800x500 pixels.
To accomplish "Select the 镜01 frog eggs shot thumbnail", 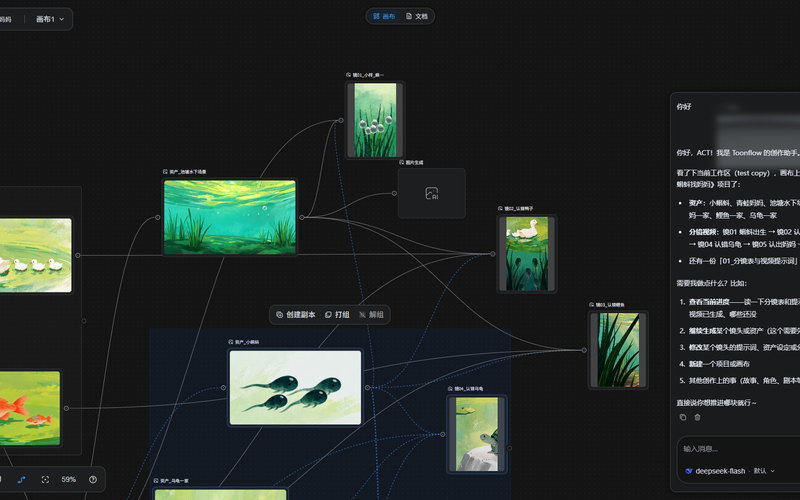I will [375, 120].
